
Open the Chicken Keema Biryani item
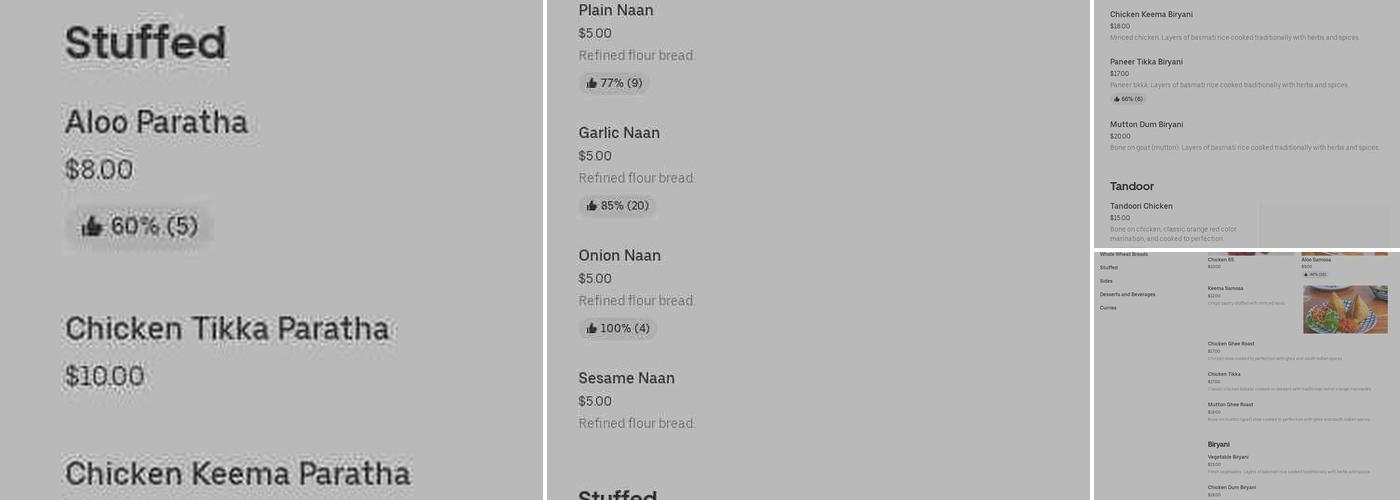point(1151,15)
